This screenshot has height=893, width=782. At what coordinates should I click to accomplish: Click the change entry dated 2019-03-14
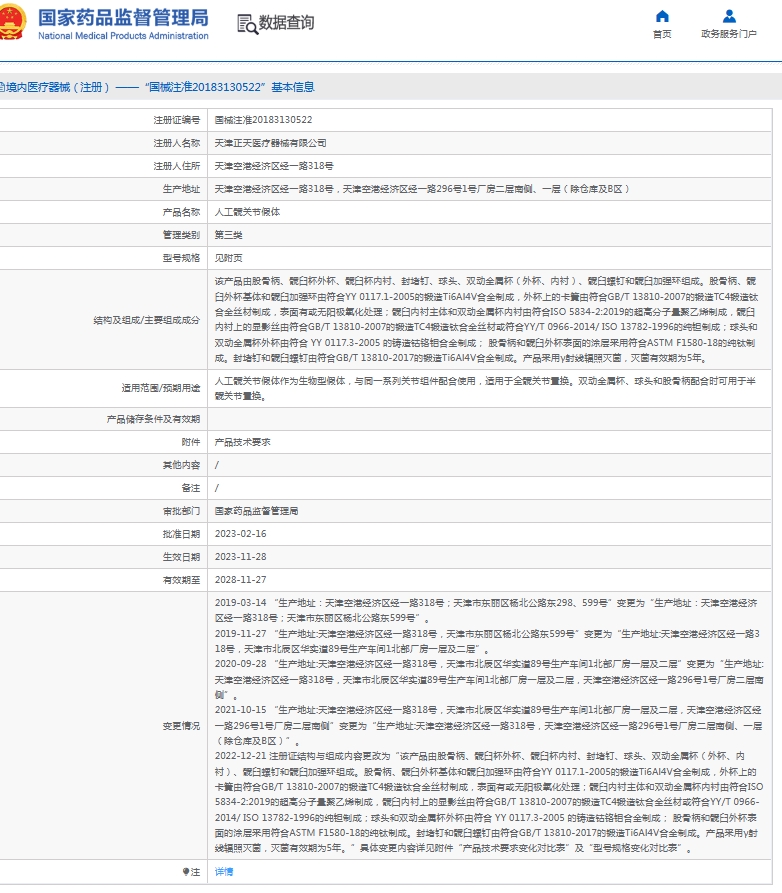pyautogui.click(x=486, y=611)
